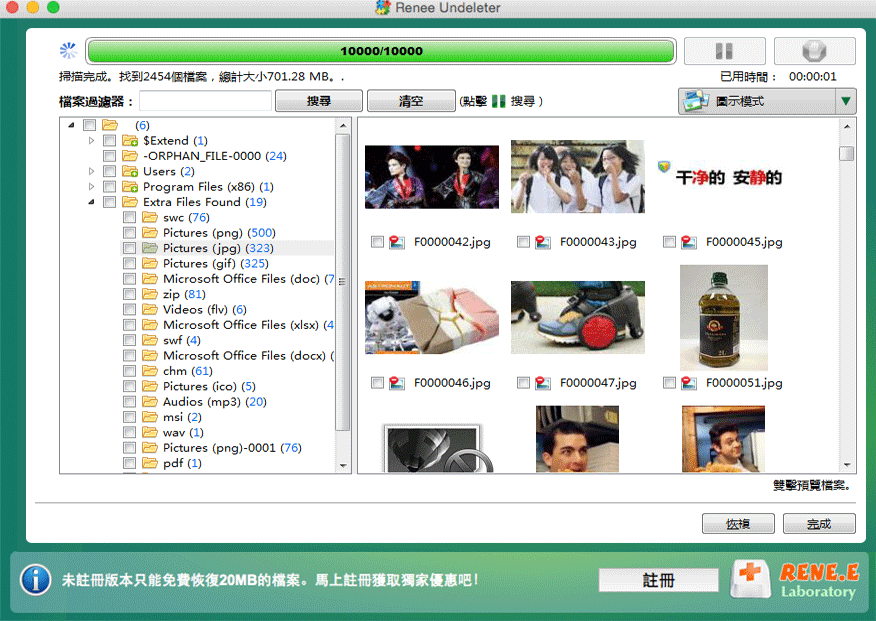876x621 pixels.
Task: Click the chm folder icon
Action: pos(149,370)
